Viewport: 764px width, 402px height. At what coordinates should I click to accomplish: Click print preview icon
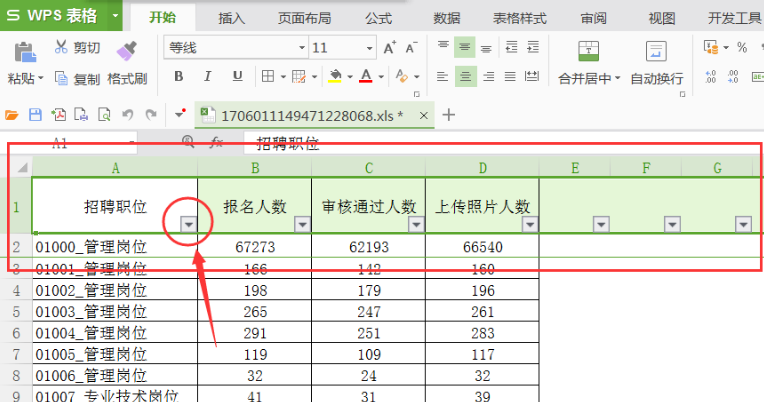(104, 115)
